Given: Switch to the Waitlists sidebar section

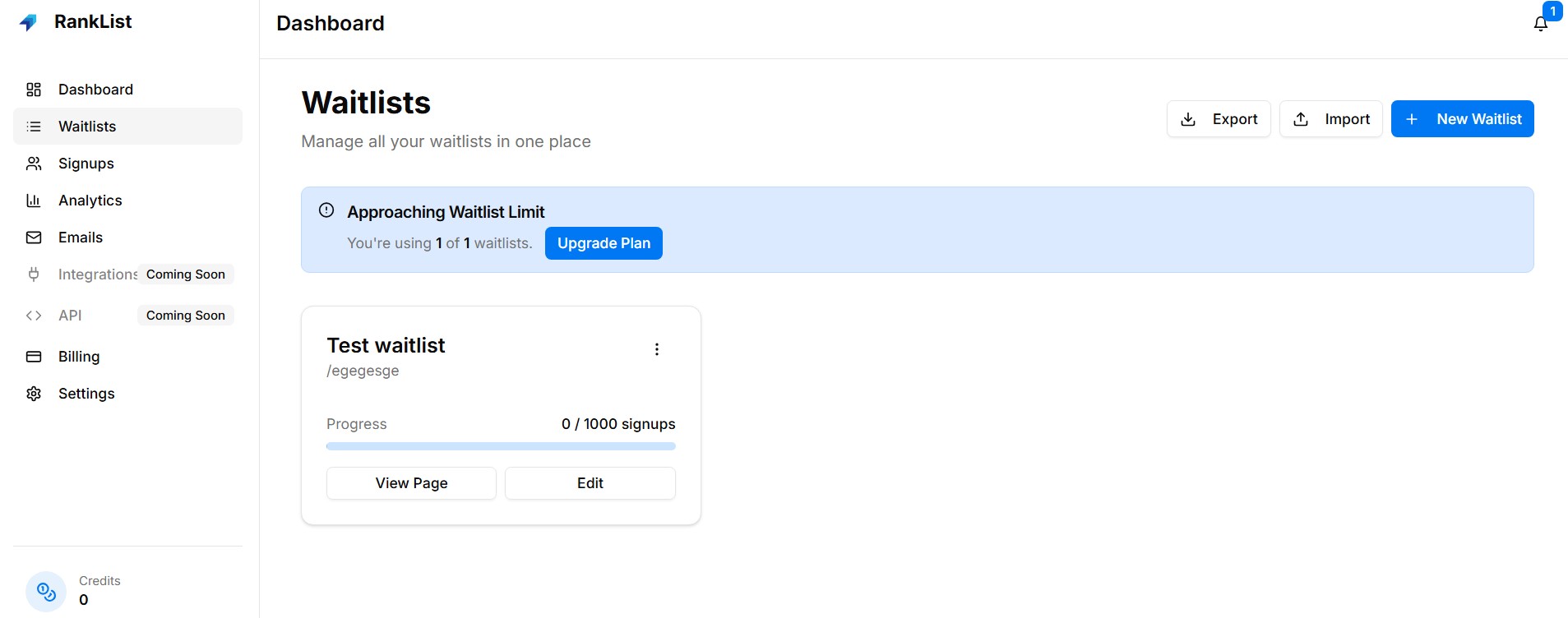Looking at the screenshot, I should click(x=87, y=127).
